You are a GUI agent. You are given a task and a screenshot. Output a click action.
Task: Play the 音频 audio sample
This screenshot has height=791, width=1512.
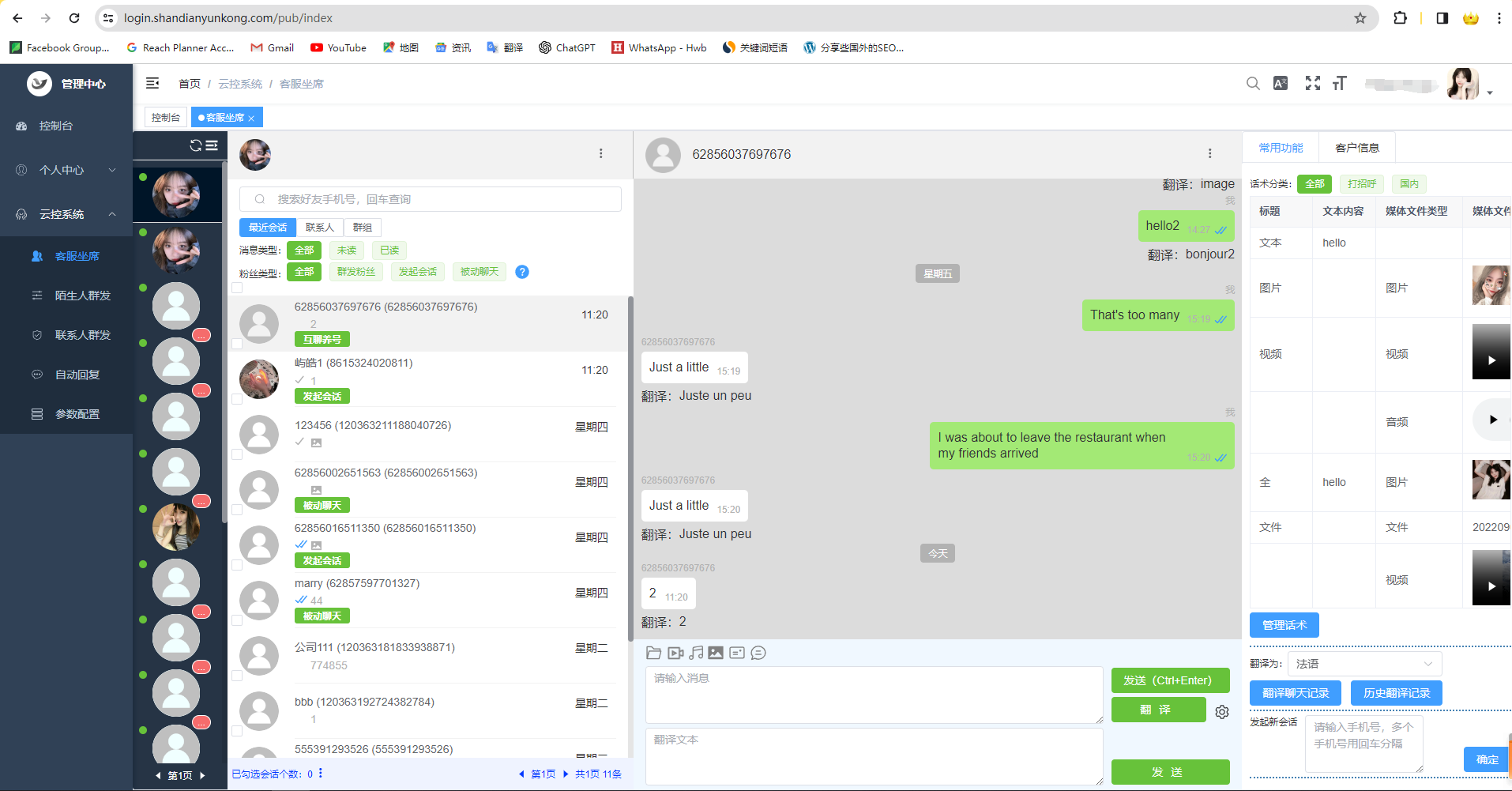click(1492, 420)
